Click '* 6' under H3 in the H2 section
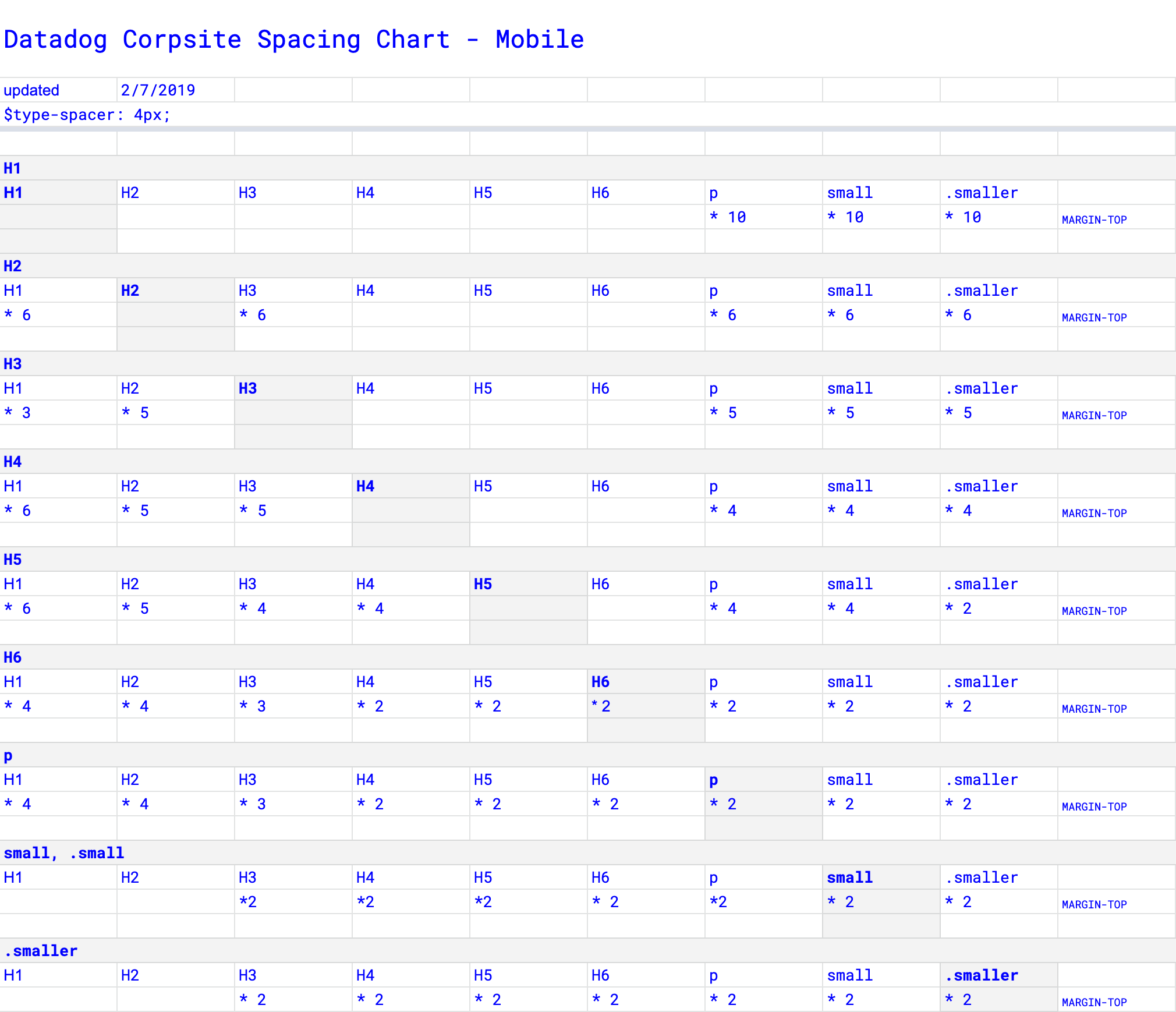This screenshot has height=1012, width=1176. [253, 315]
